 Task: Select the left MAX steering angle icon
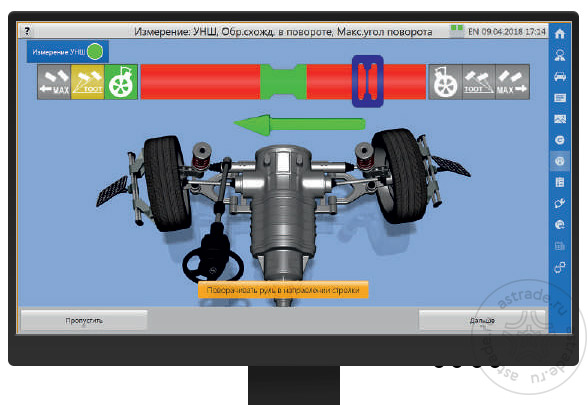[54, 82]
